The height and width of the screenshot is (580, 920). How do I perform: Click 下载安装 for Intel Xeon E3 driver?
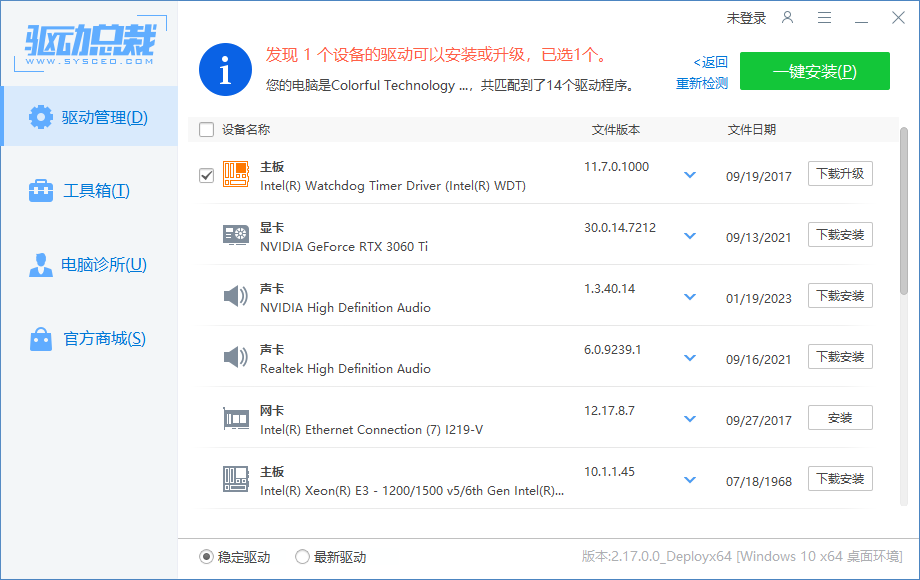pos(840,479)
